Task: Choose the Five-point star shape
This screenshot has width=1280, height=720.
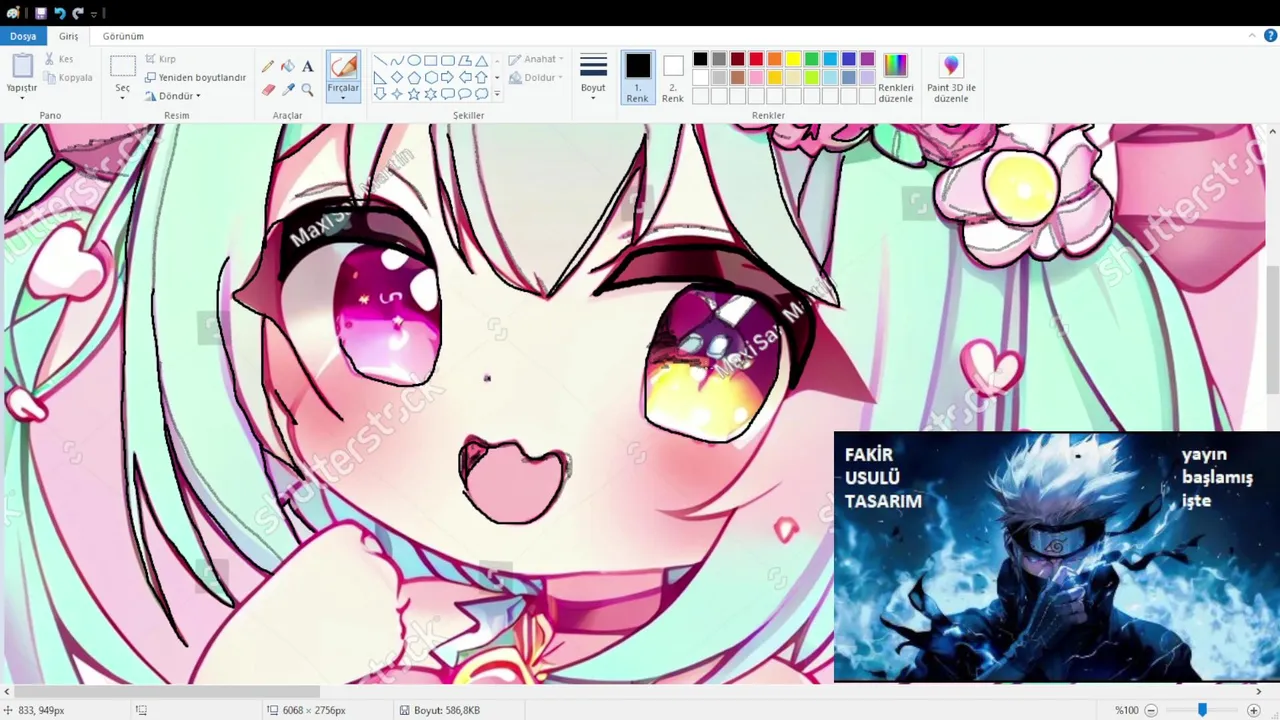Action: coord(414,94)
